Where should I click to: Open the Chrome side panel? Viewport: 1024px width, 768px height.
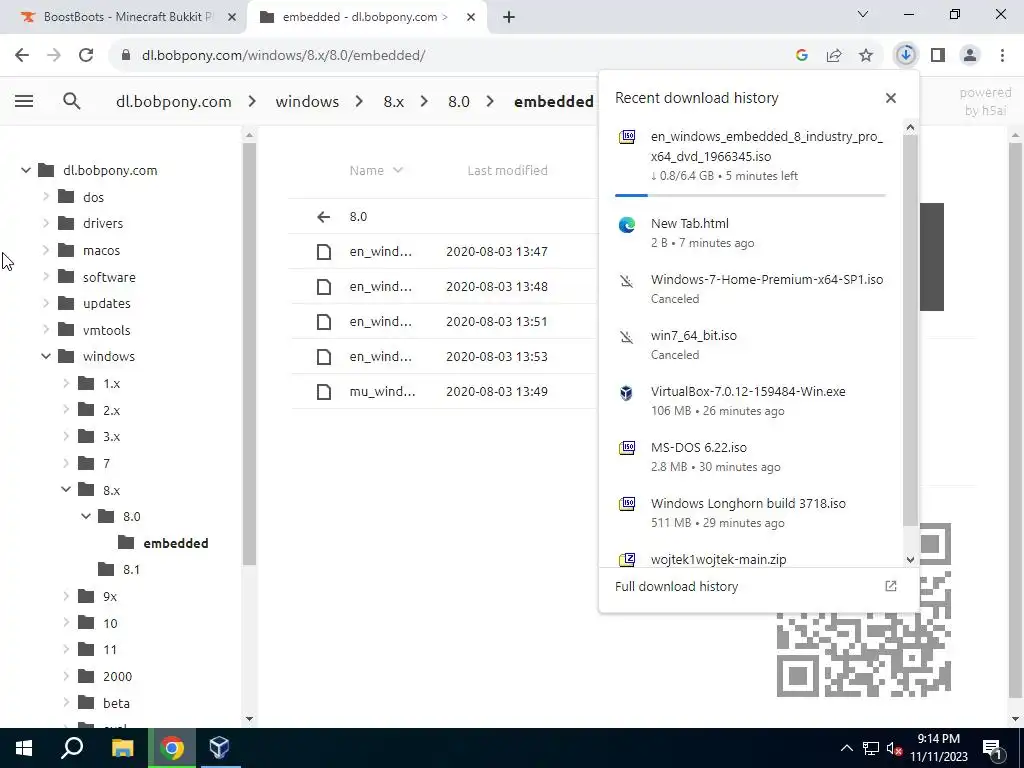pos(938,56)
